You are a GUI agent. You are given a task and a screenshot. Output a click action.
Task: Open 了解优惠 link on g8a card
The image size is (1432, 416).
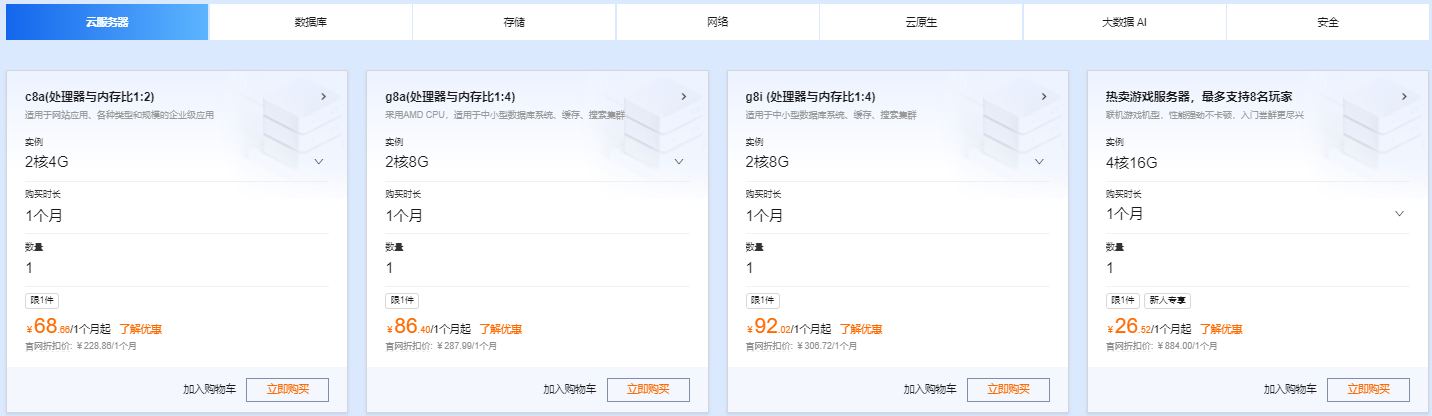[x=501, y=329]
